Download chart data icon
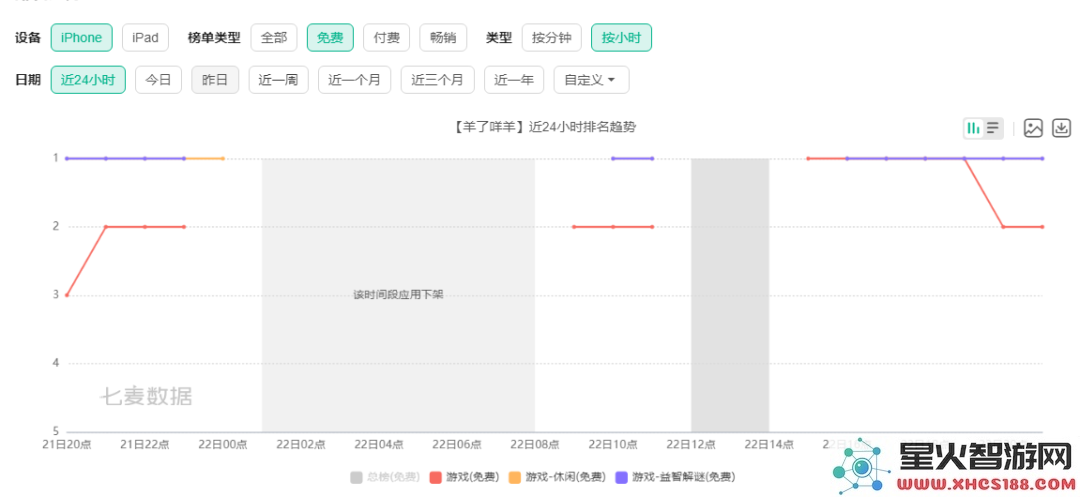The width and height of the screenshot is (1080, 497). click(x=1062, y=128)
